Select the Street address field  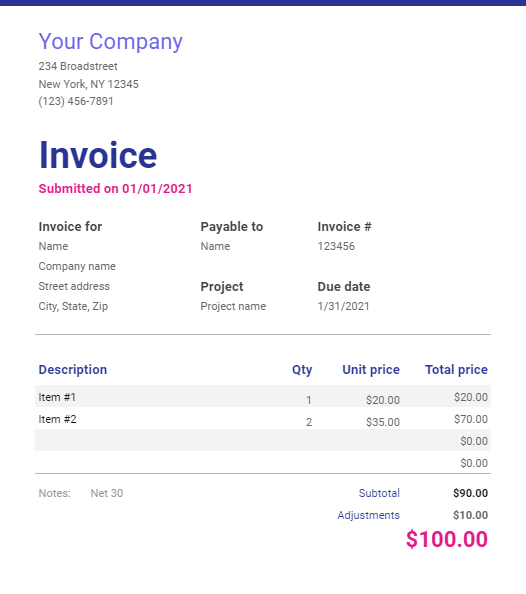pos(74,286)
